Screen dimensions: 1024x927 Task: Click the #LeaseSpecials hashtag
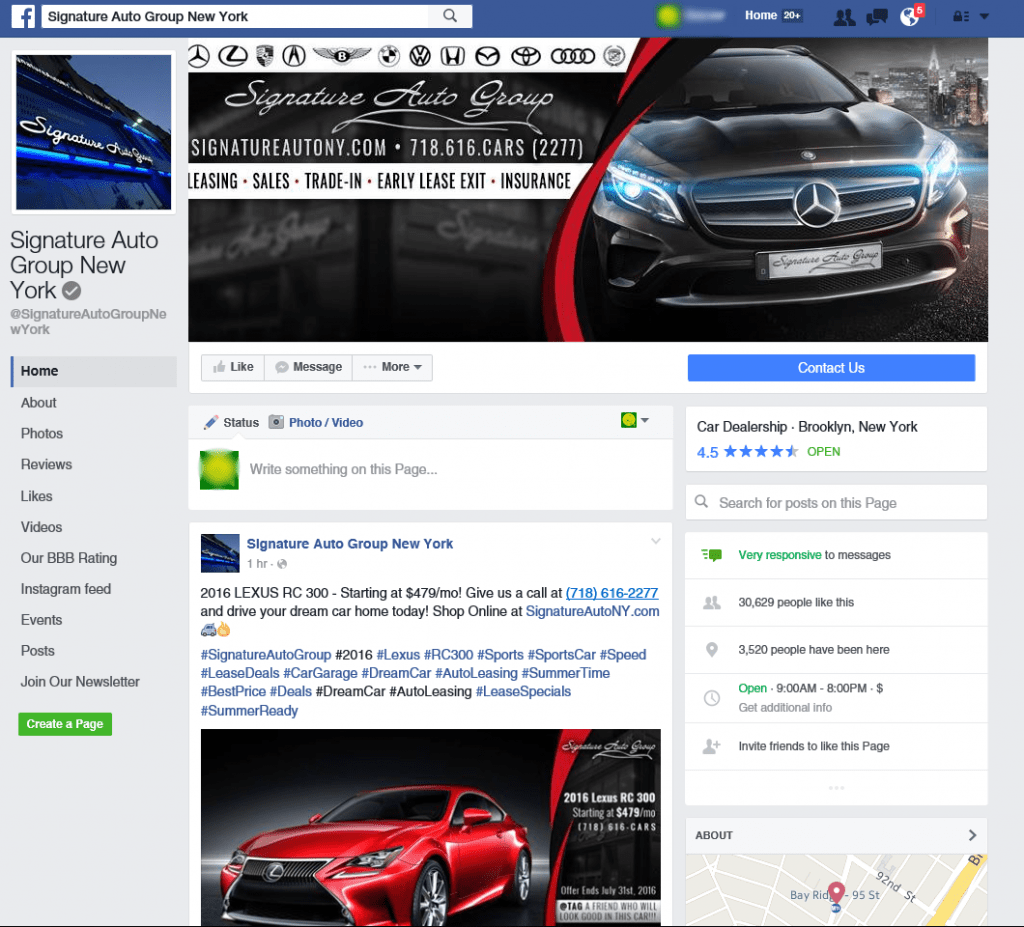(523, 691)
